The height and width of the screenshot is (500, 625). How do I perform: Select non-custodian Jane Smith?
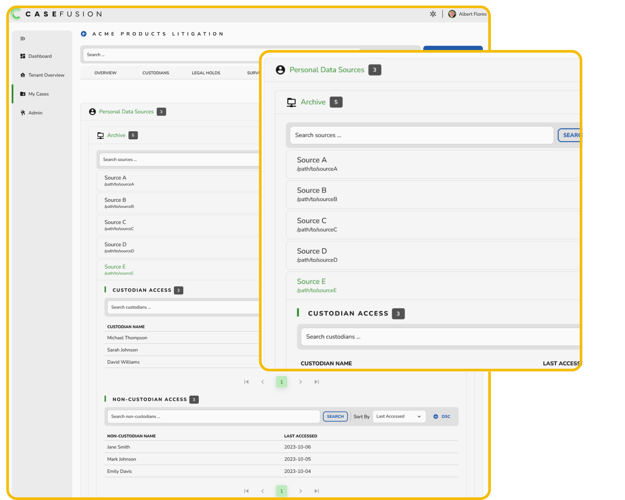click(118, 447)
